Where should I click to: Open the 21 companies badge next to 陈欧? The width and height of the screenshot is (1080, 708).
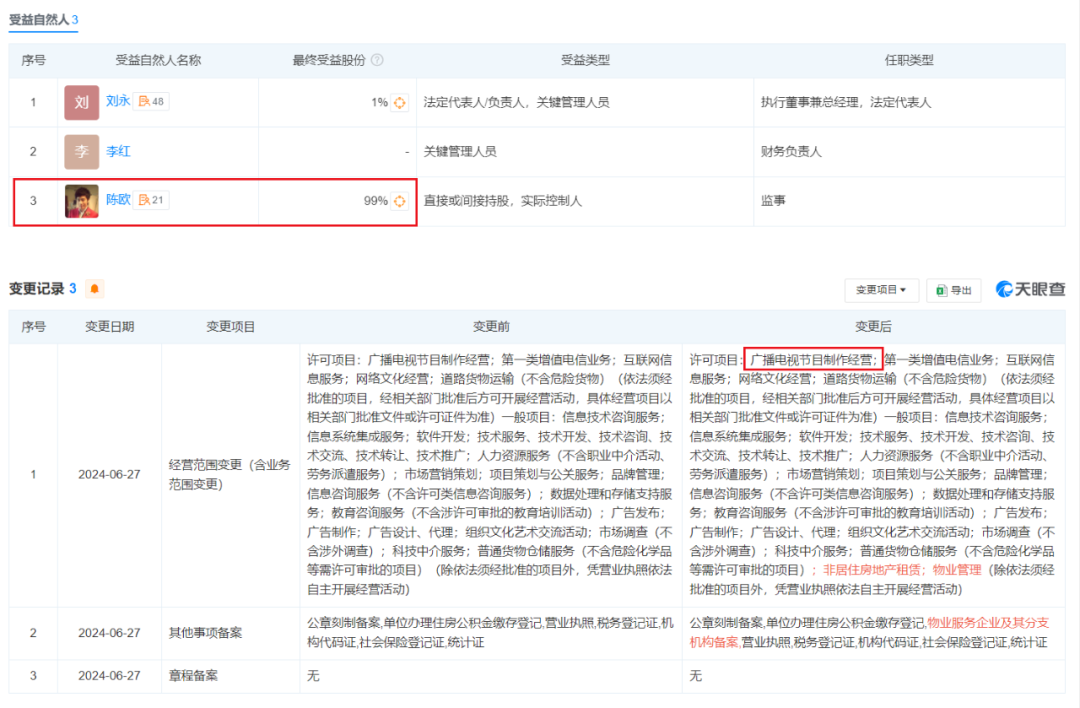coord(152,200)
